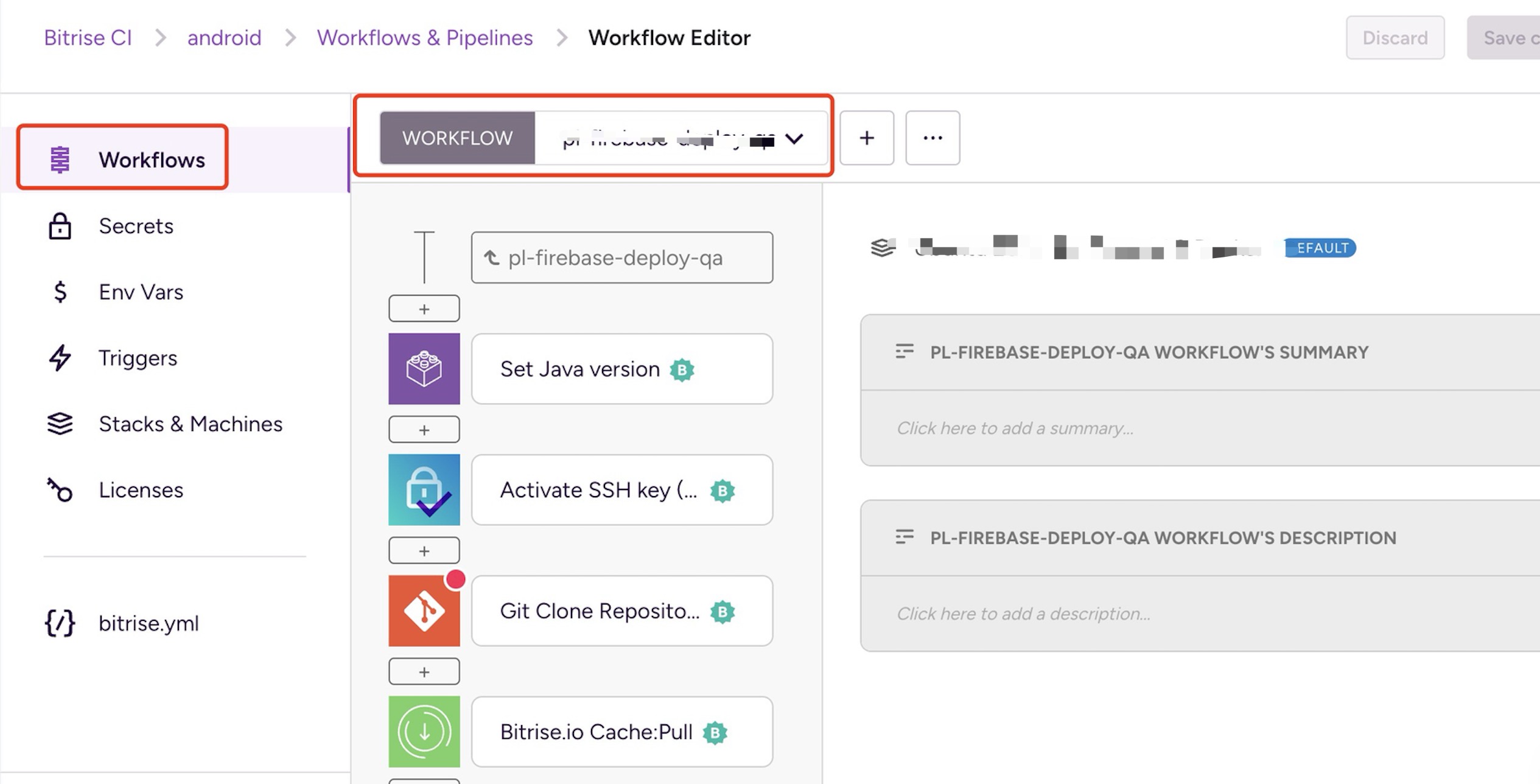This screenshot has height=784, width=1540.
Task: Click the Licenses key icon
Action: pyautogui.click(x=60, y=489)
